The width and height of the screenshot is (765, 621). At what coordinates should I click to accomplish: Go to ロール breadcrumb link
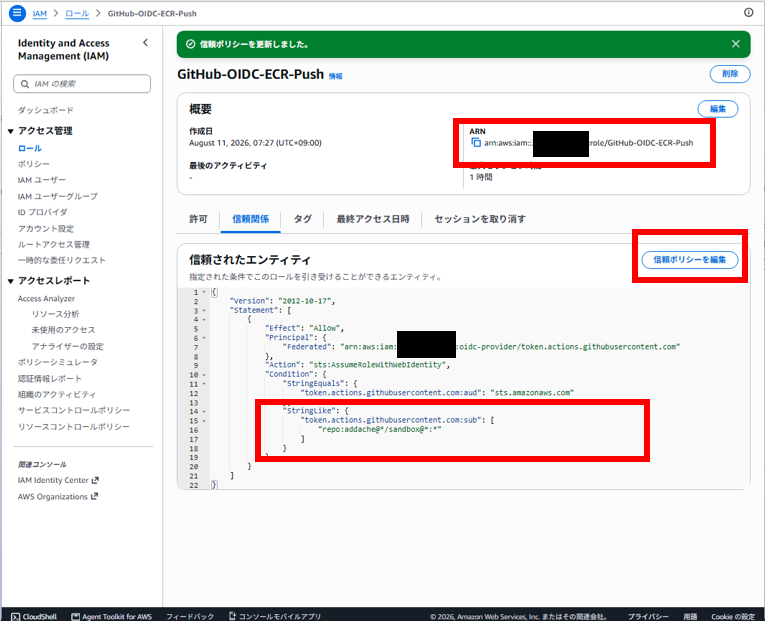tap(77, 14)
